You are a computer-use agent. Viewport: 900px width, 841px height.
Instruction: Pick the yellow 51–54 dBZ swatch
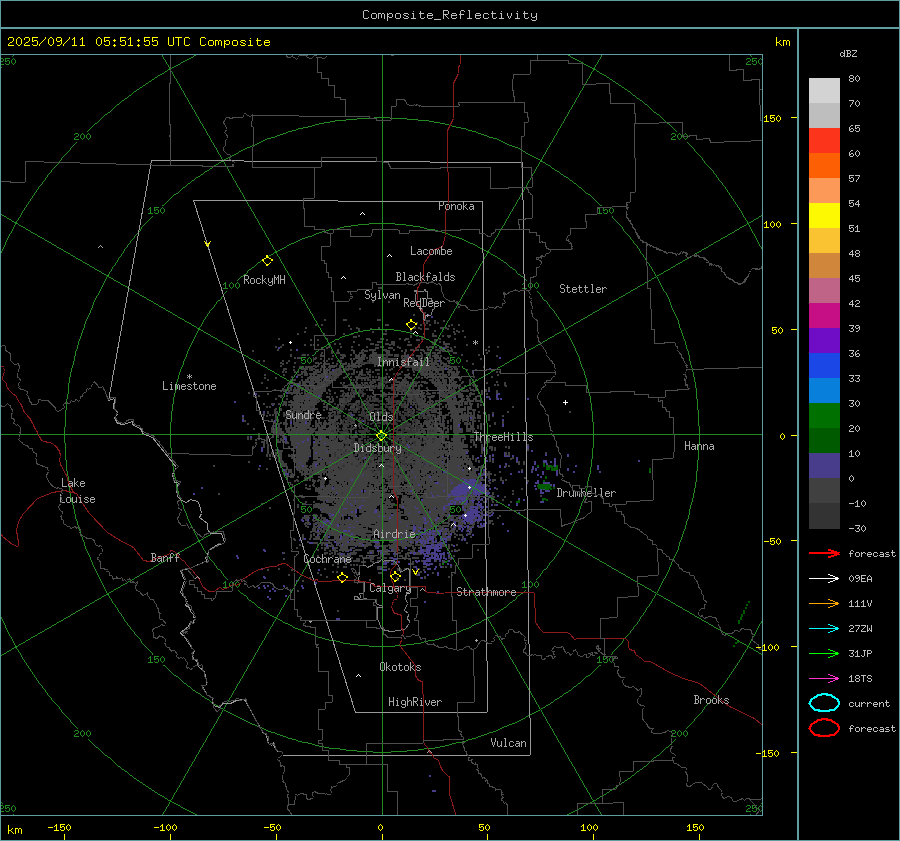point(824,216)
